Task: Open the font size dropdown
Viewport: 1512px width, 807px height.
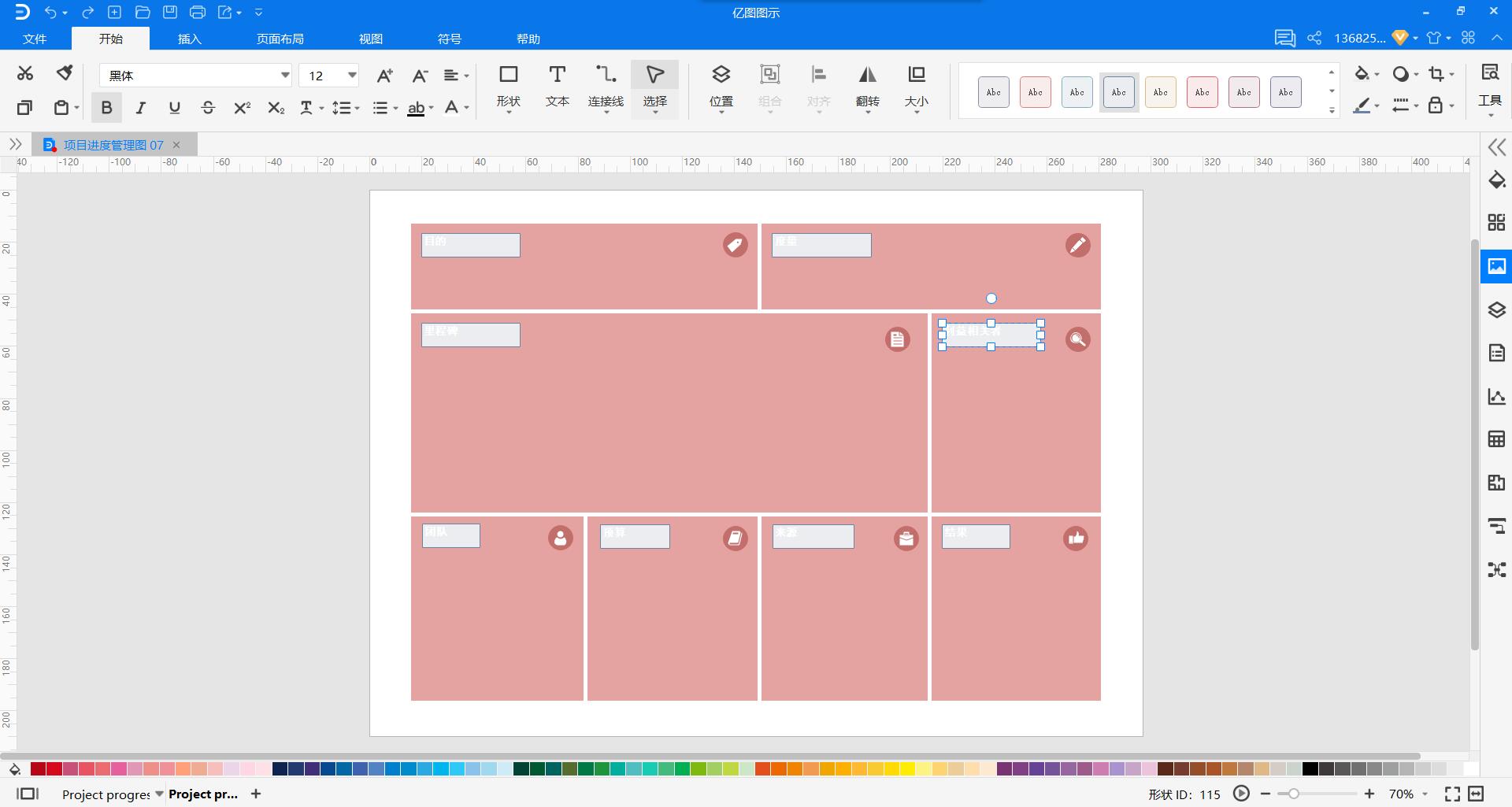Action: coord(352,76)
